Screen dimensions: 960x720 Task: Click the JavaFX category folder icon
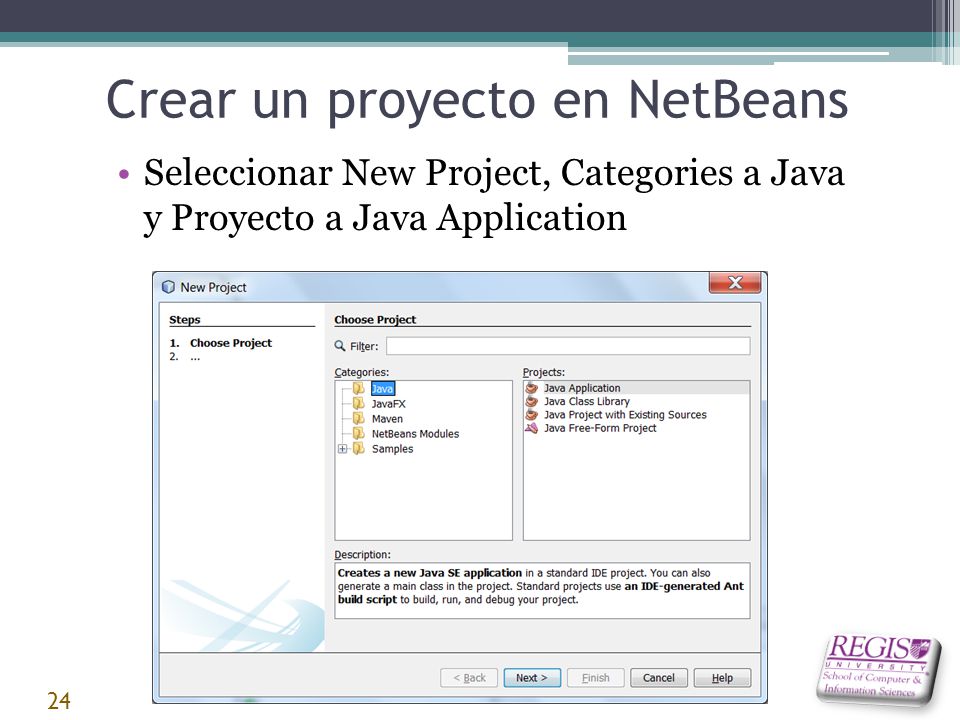click(x=359, y=403)
